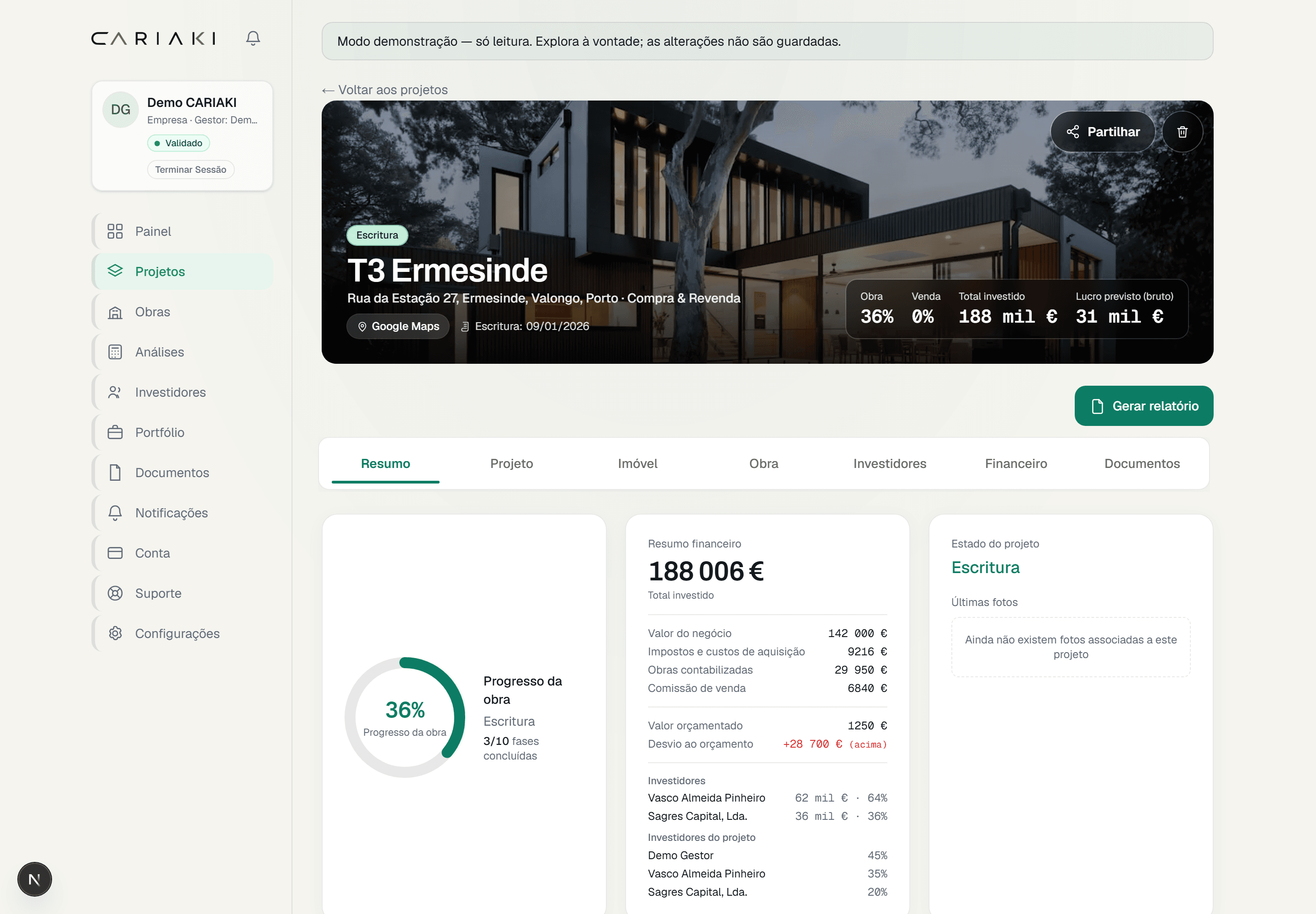Screen dimensions: 1316x914
Task: Click the +28 700 € (acima) deviation value
Action: (x=835, y=744)
